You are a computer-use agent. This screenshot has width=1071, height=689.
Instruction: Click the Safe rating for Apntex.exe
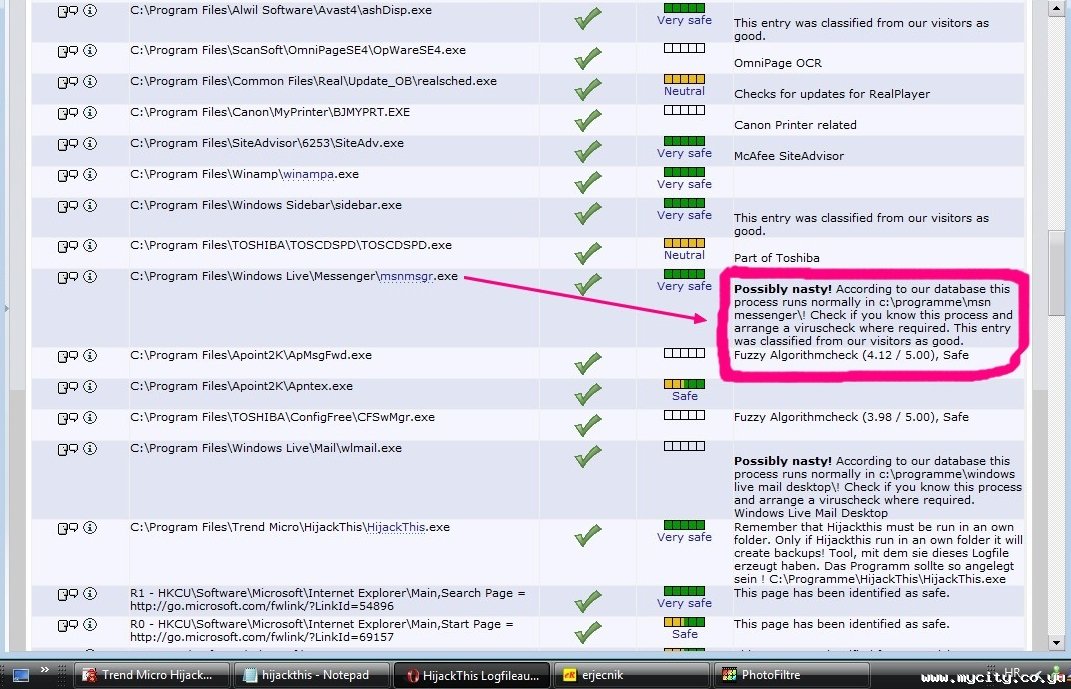684,396
